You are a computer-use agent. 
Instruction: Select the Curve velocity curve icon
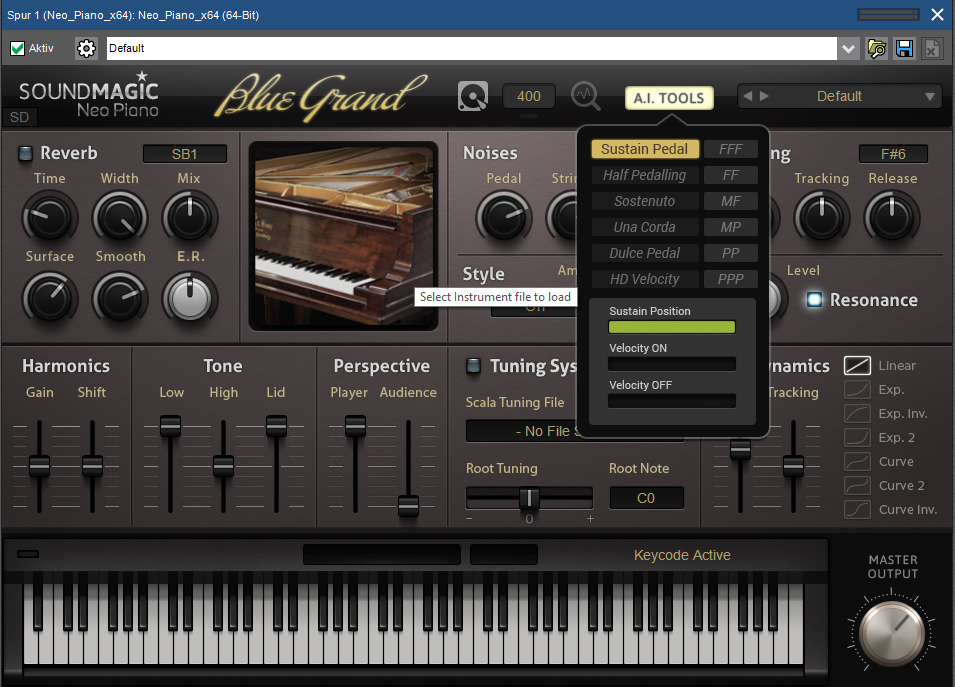point(857,461)
